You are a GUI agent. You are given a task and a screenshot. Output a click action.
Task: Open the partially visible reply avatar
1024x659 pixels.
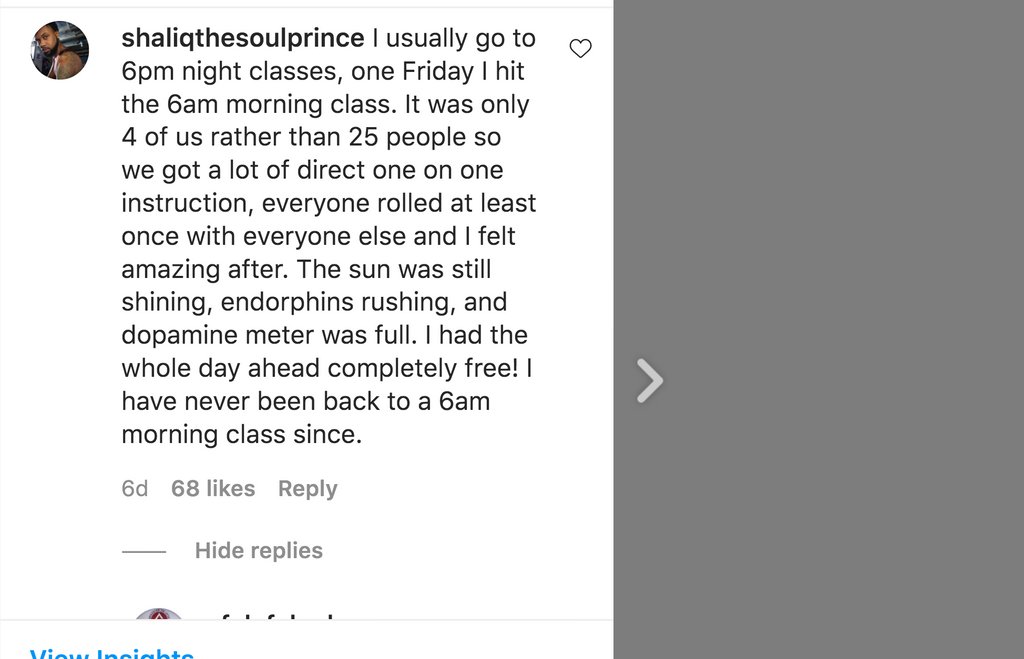[158, 614]
